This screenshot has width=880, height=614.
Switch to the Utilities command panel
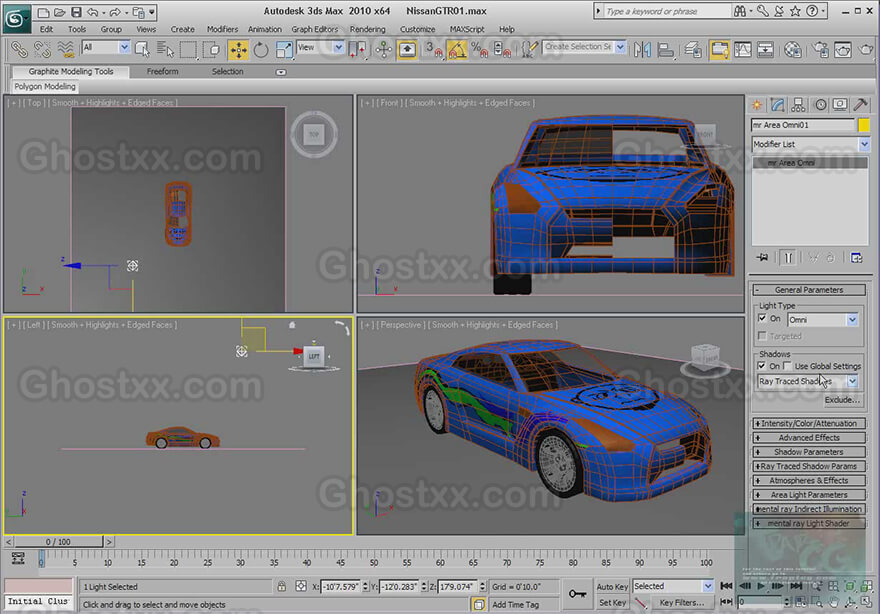point(860,105)
